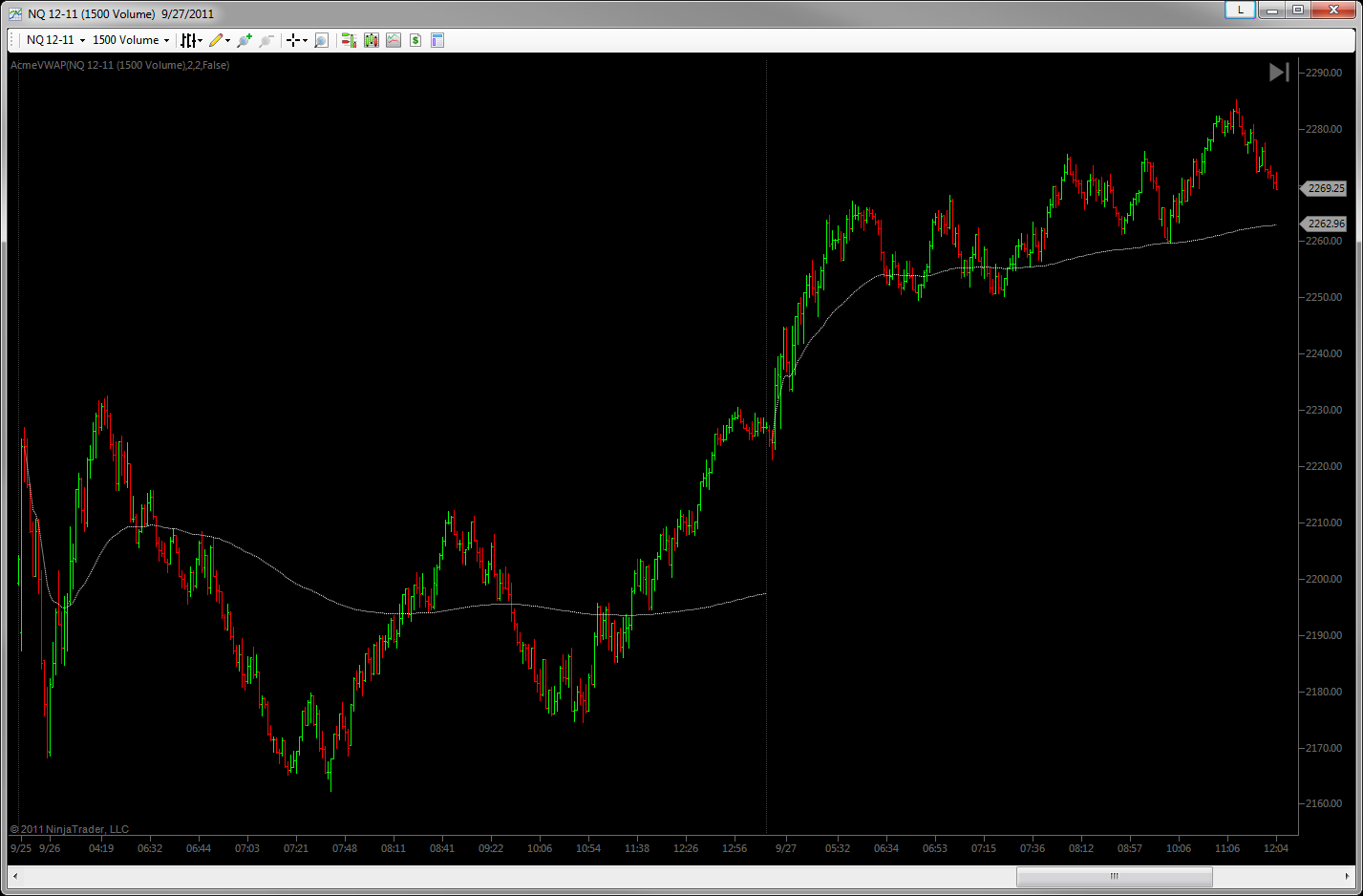Click the 12:04 time axis label
Screen dimensions: 1363x896
[1276, 848]
